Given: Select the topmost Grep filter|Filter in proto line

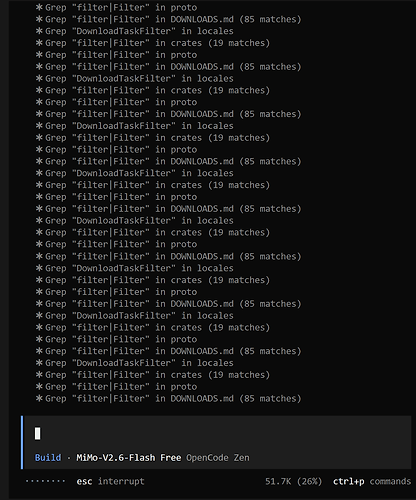Looking at the screenshot, I should pos(116,7).
